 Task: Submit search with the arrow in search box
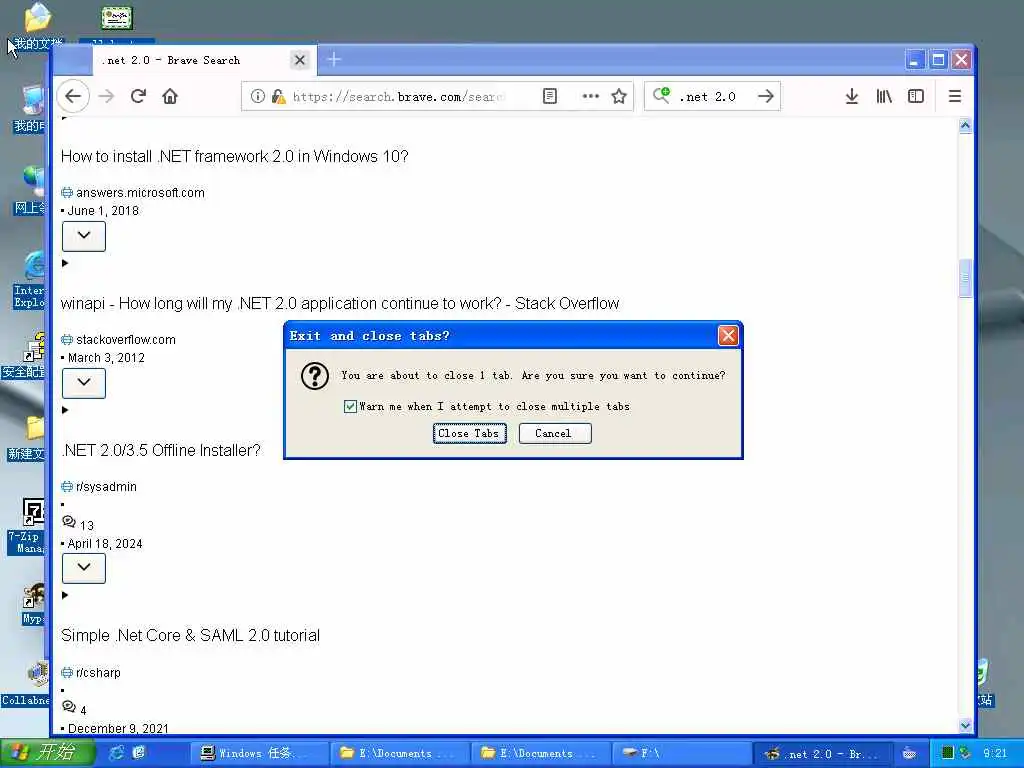coord(766,97)
